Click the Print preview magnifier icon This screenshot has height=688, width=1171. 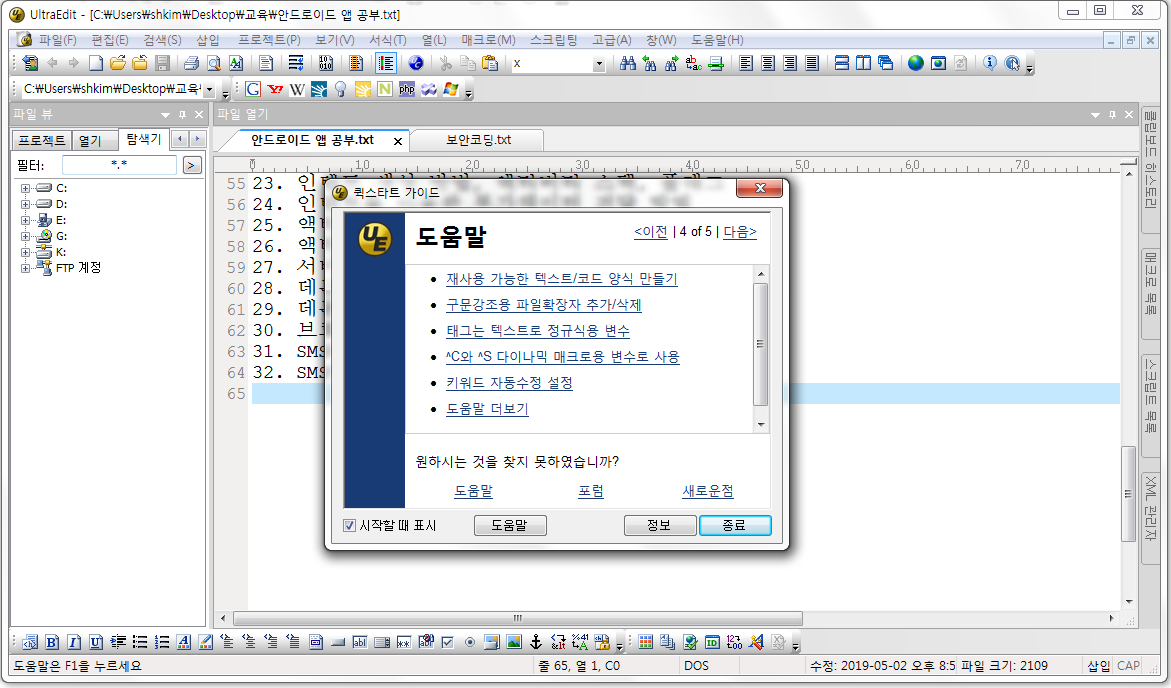(x=214, y=63)
